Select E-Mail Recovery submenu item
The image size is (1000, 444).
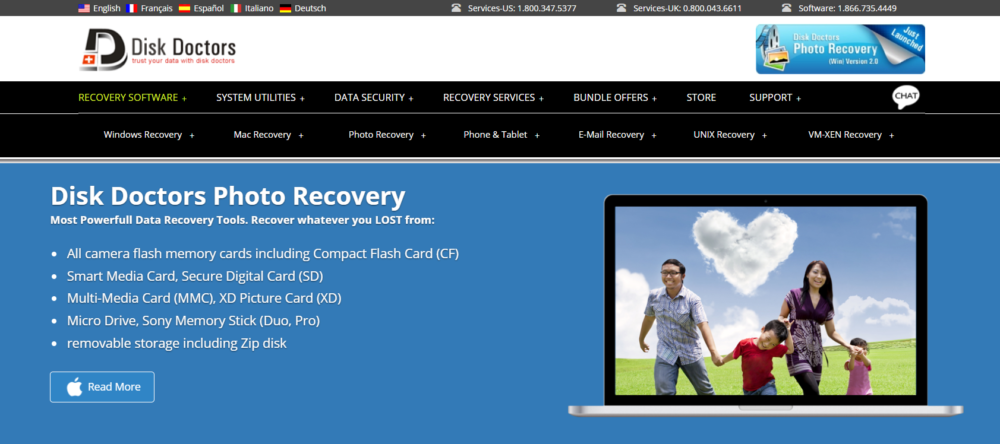coord(611,135)
